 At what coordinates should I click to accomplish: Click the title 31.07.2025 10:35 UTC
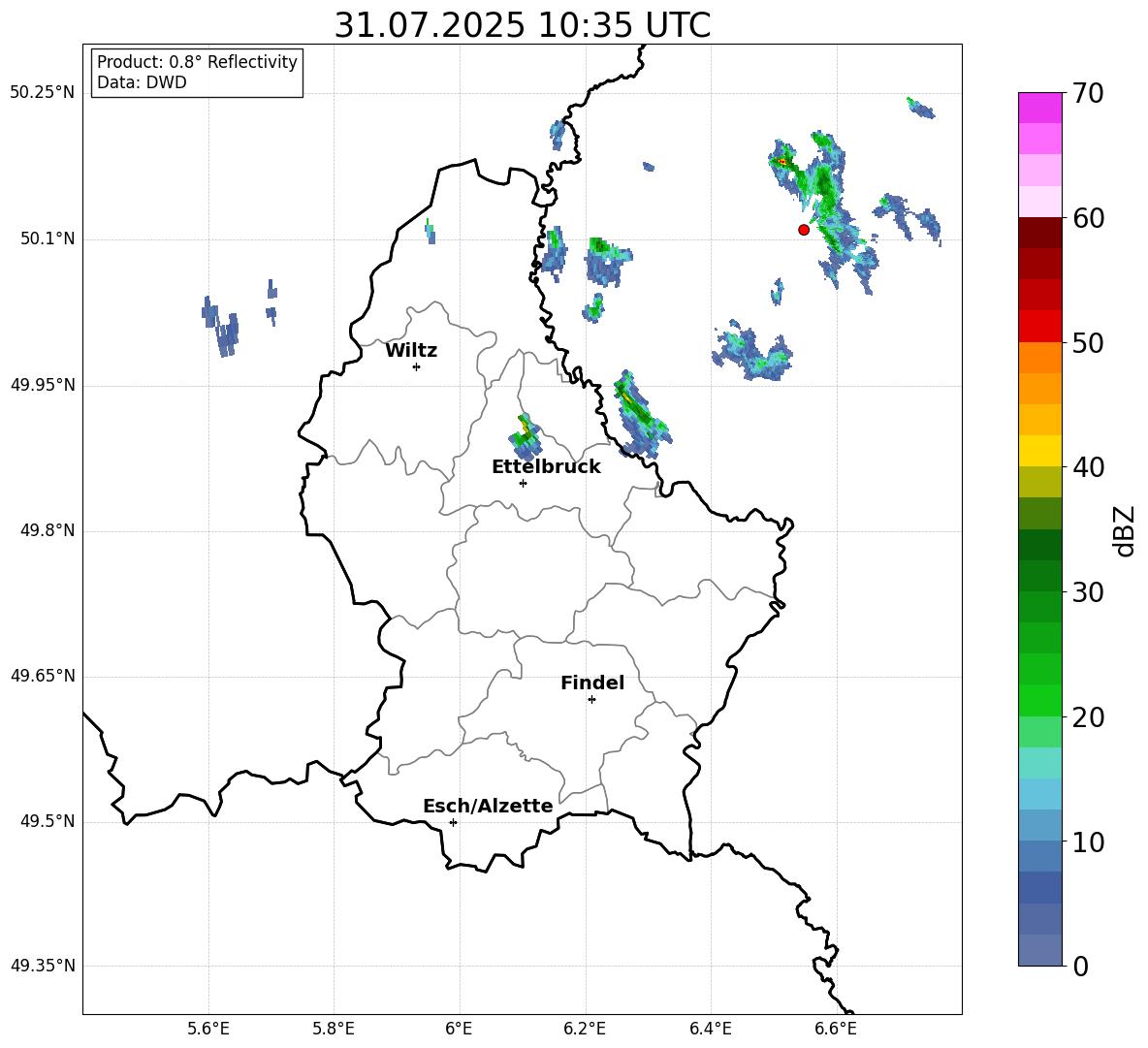(522, 25)
